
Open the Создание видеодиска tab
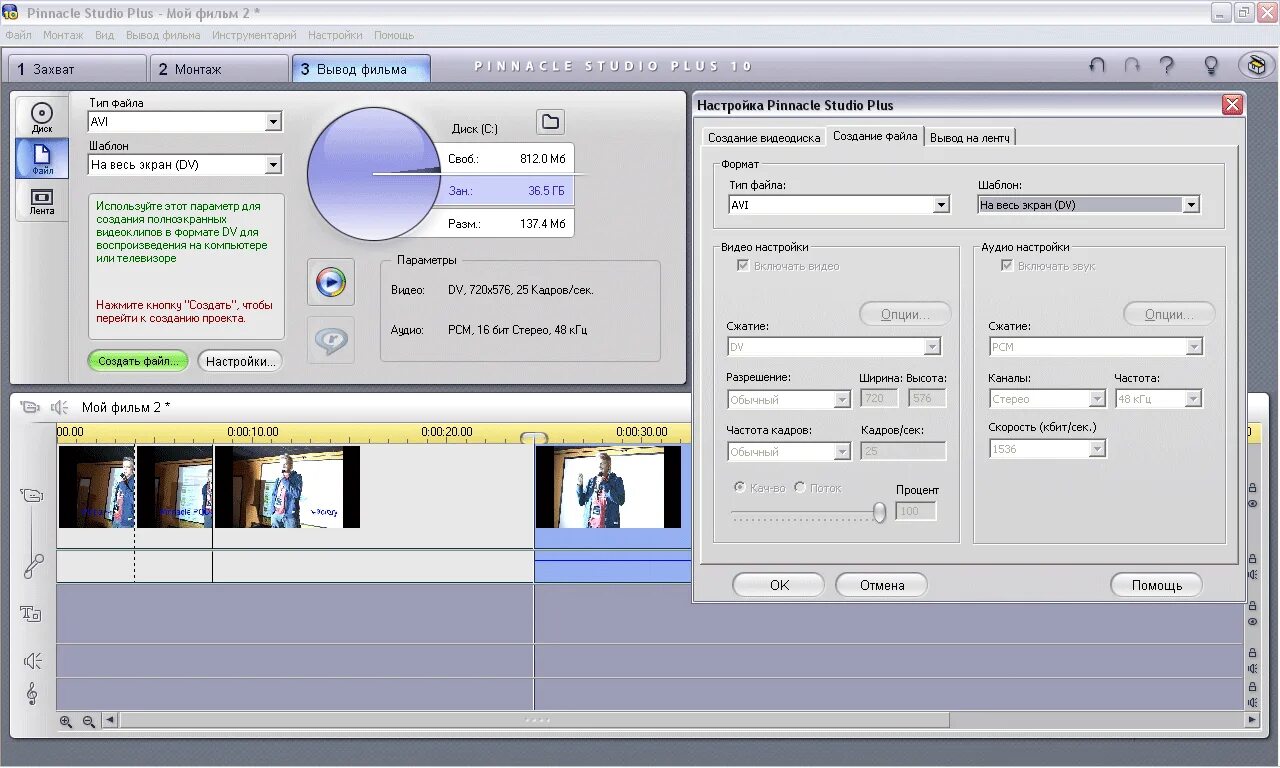[x=764, y=138]
